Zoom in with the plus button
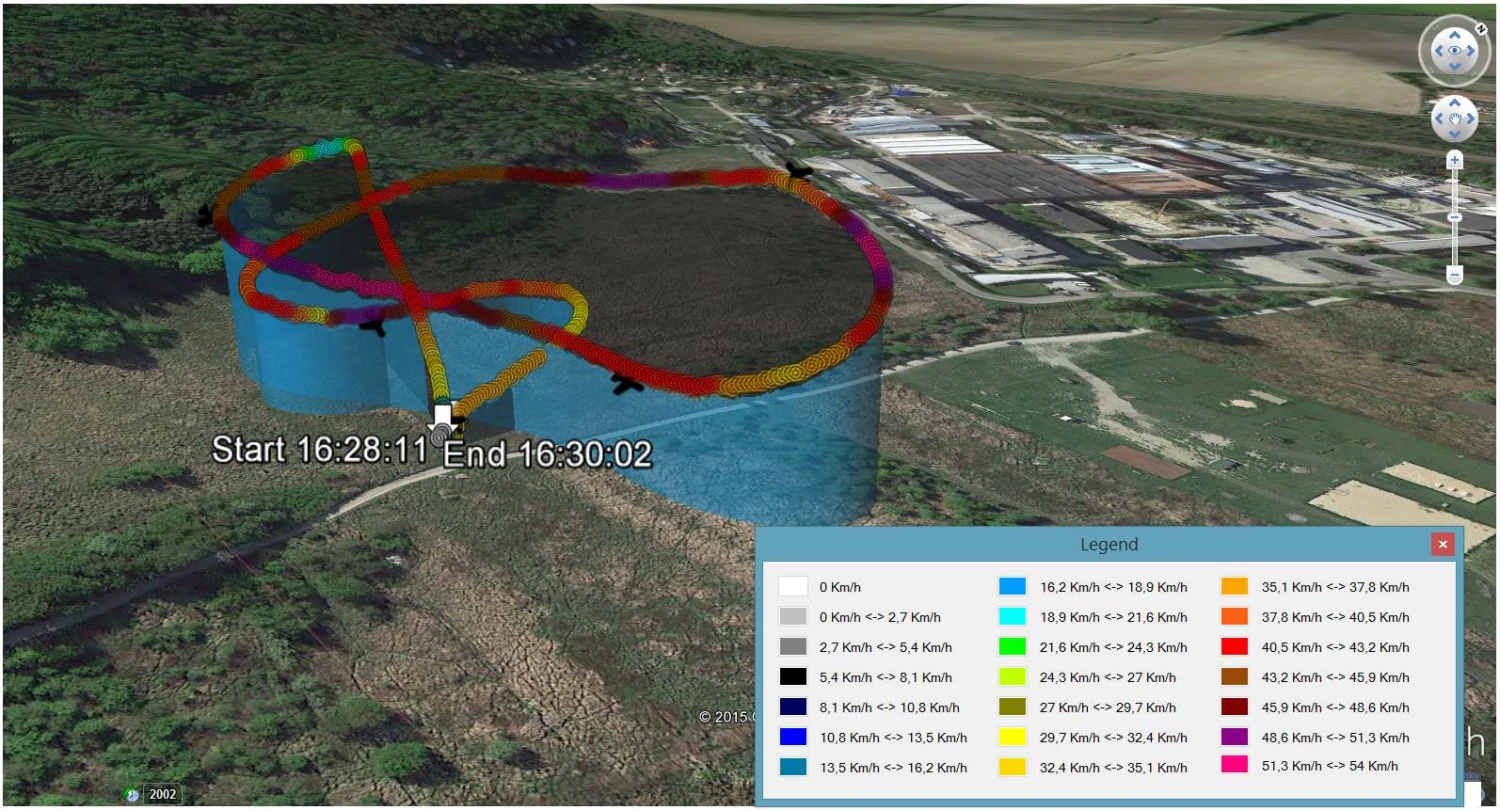Image resolution: width=1500 pixels, height=810 pixels. point(1455,160)
